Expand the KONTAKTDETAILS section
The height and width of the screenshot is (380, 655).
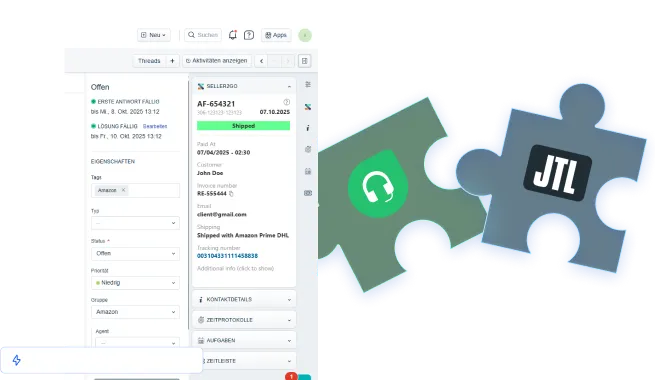pos(244,299)
